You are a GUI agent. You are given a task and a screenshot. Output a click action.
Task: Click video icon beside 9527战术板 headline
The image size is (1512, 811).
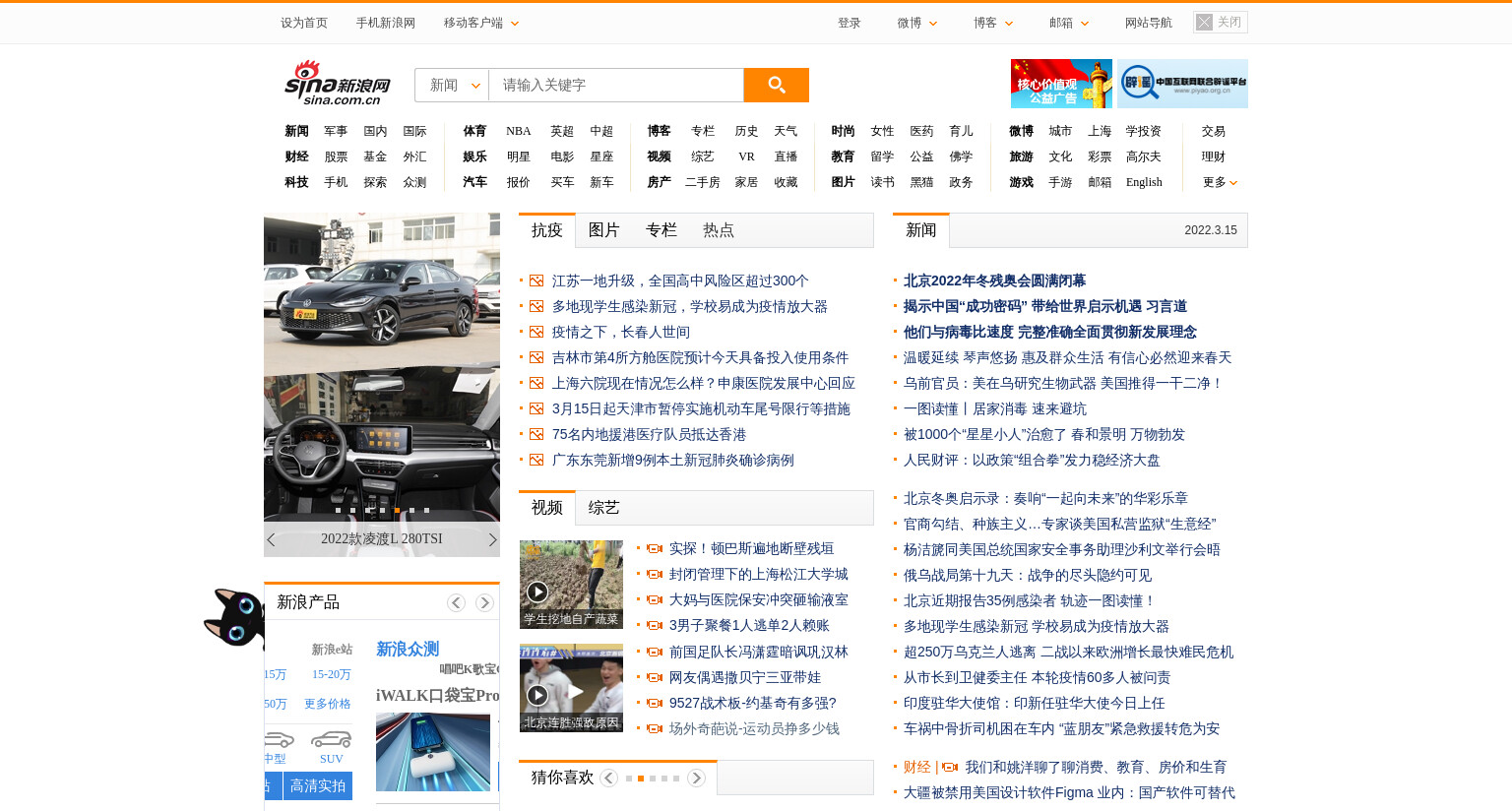click(x=655, y=703)
